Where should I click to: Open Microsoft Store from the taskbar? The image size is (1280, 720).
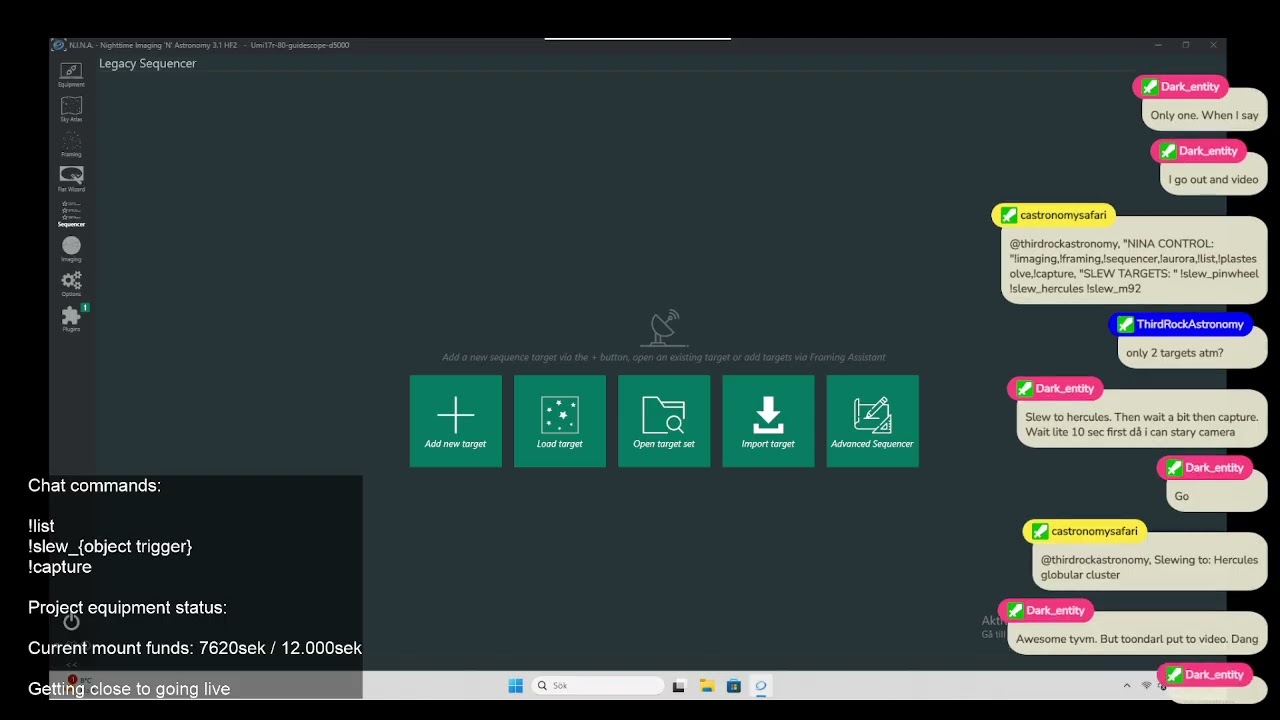[x=733, y=686]
